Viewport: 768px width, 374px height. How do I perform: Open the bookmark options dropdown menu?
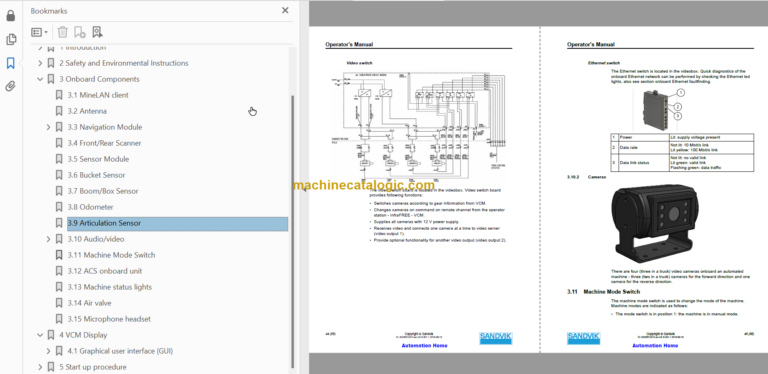click(39, 32)
